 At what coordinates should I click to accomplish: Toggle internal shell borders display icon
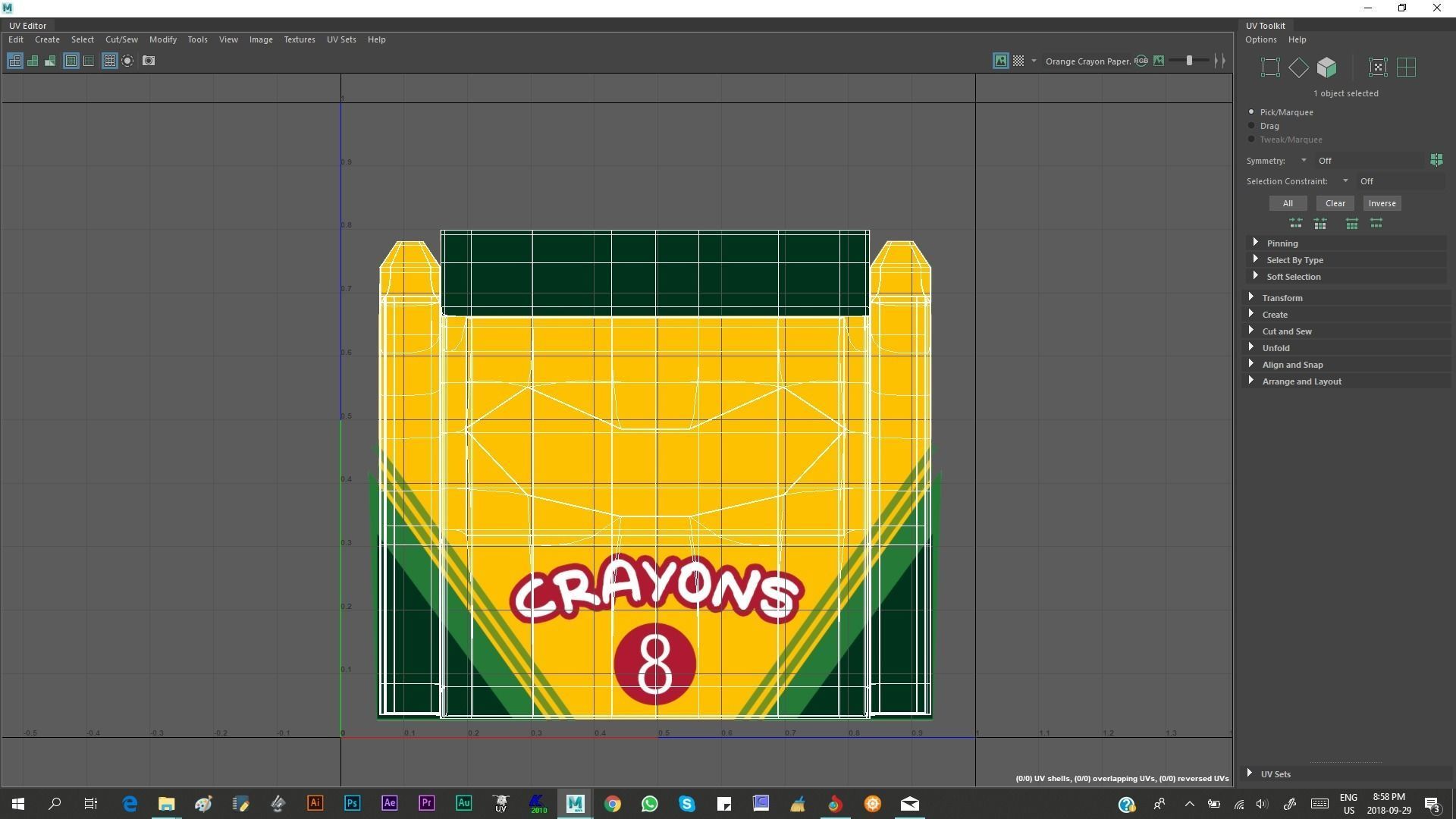pyautogui.click(x=89, y=61)
